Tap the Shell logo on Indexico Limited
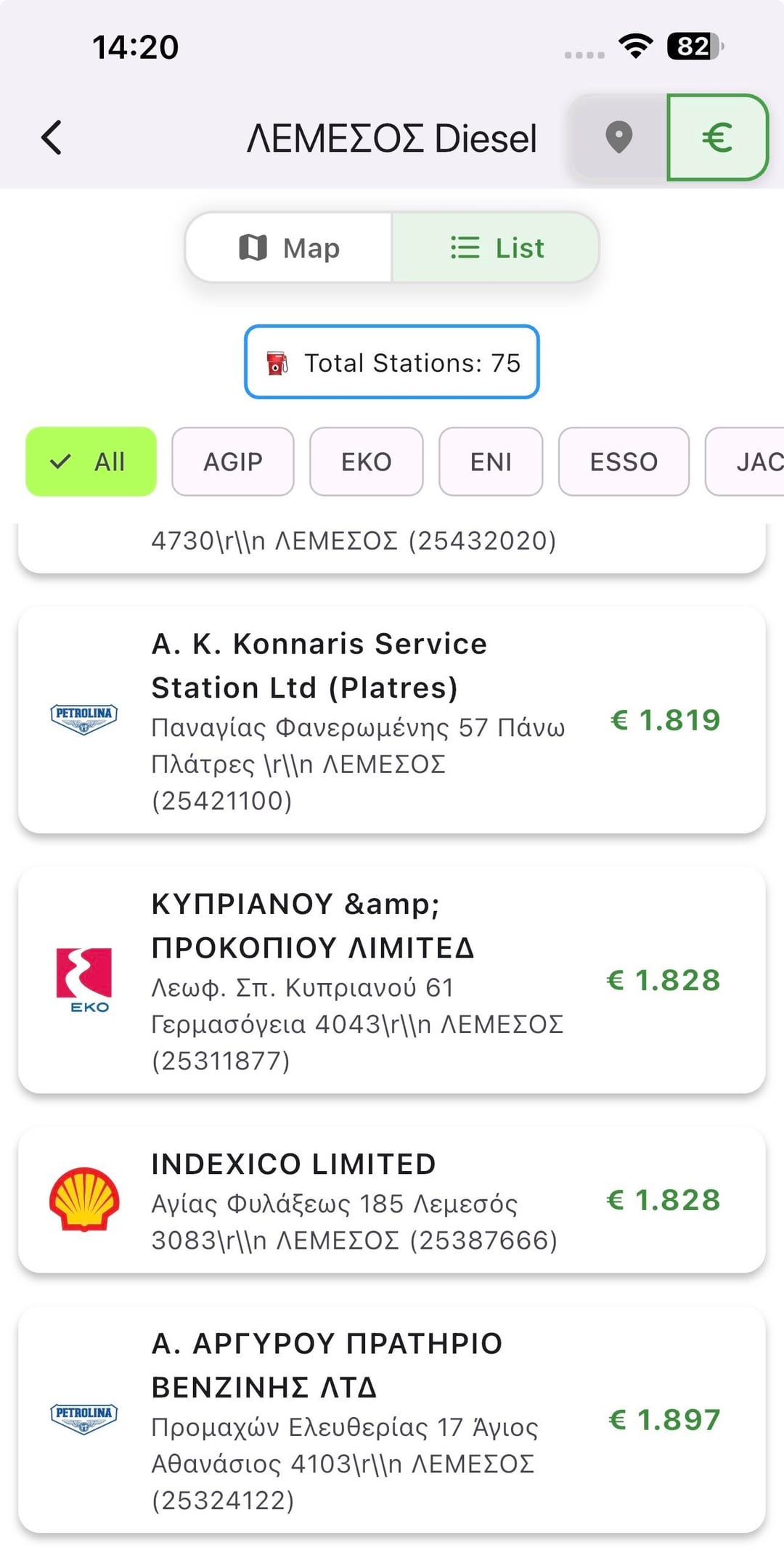Image resolution: width=784 pixels, height=1563 pixels. pos(84,1199)
